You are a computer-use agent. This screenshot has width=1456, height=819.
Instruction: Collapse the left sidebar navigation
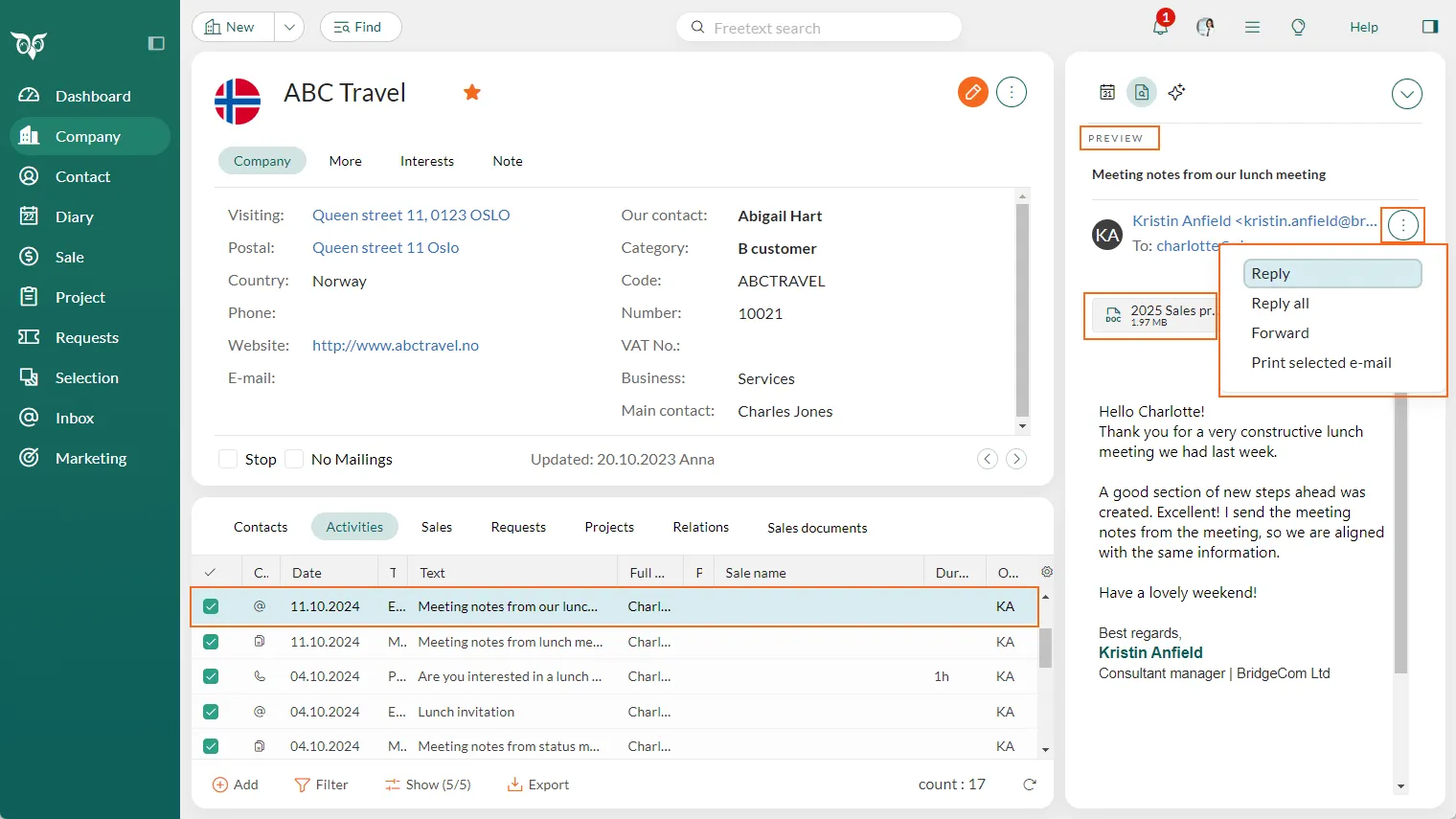coord(156,43)
